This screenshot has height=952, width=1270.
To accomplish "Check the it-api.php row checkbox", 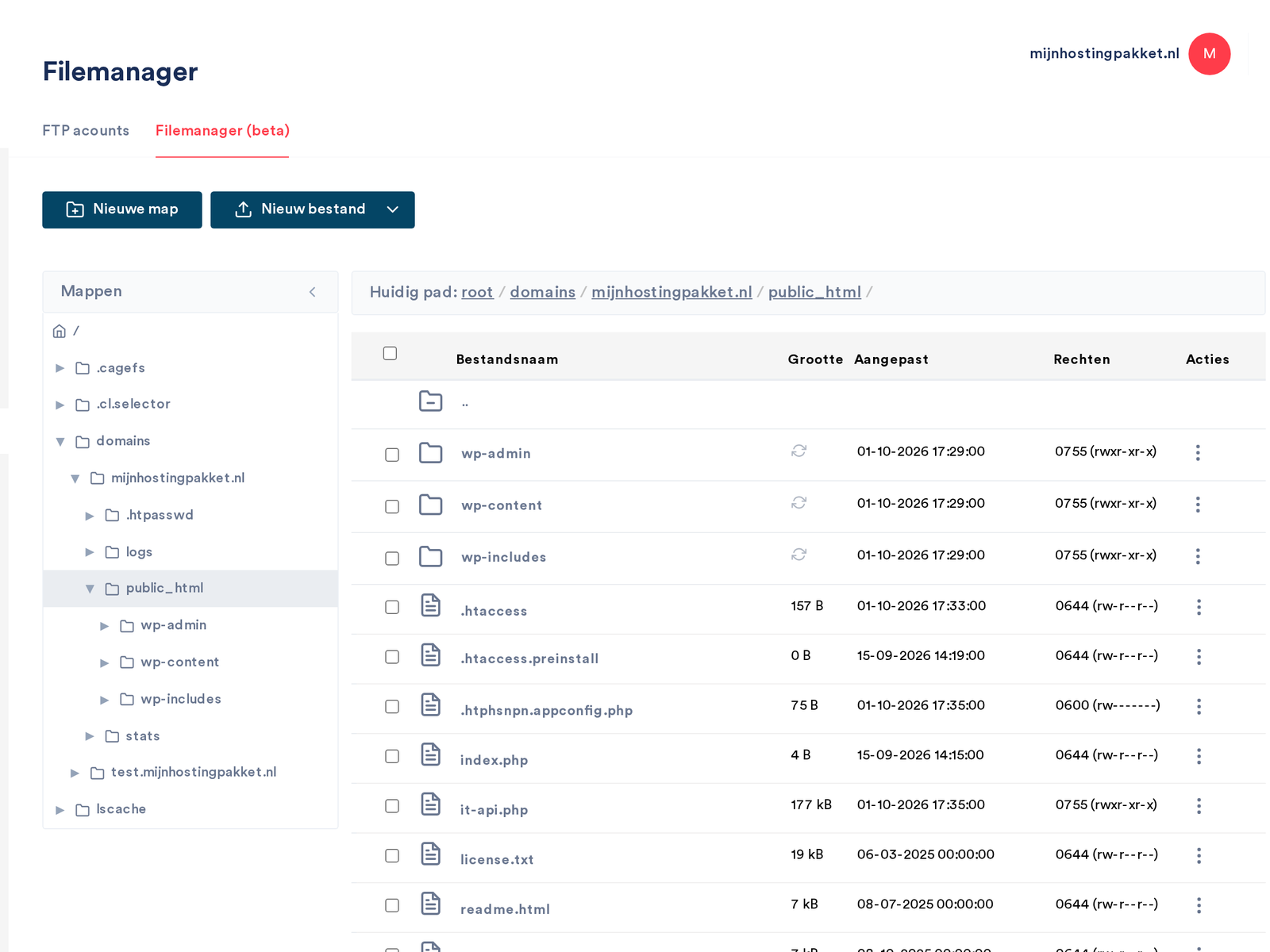I will click(392, 806).
